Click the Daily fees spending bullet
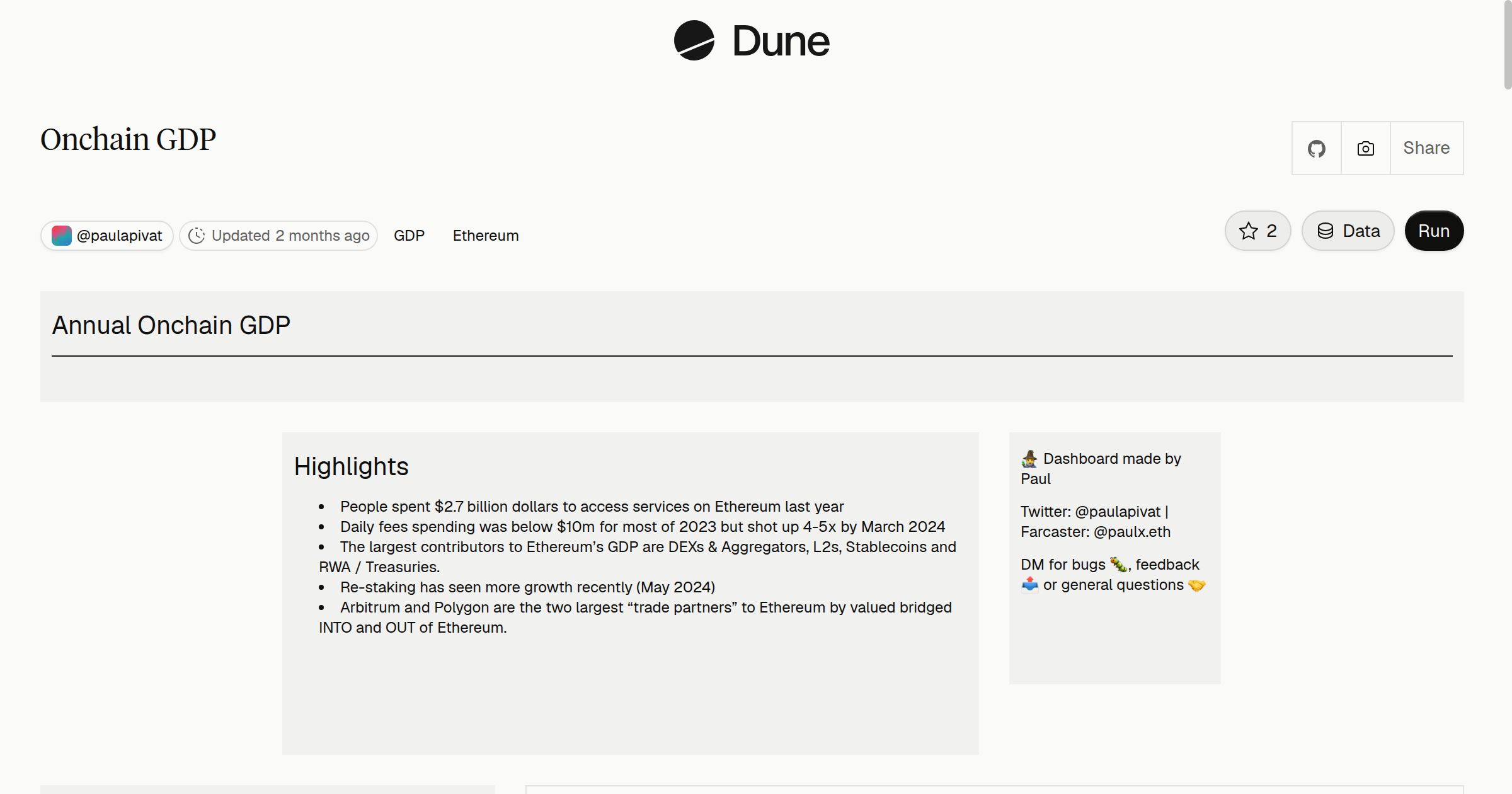 (643, 527)
